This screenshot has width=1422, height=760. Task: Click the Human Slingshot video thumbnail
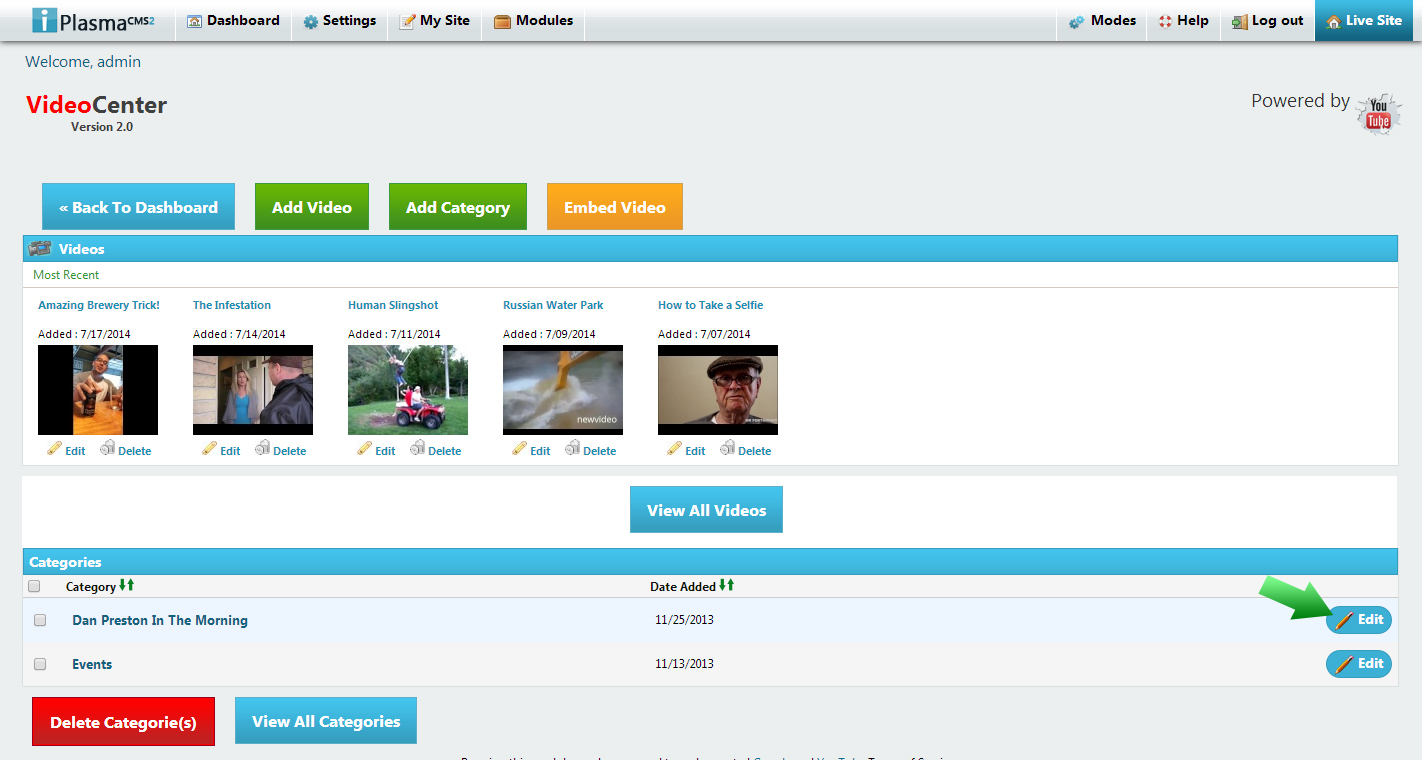(x=408, y=390)
